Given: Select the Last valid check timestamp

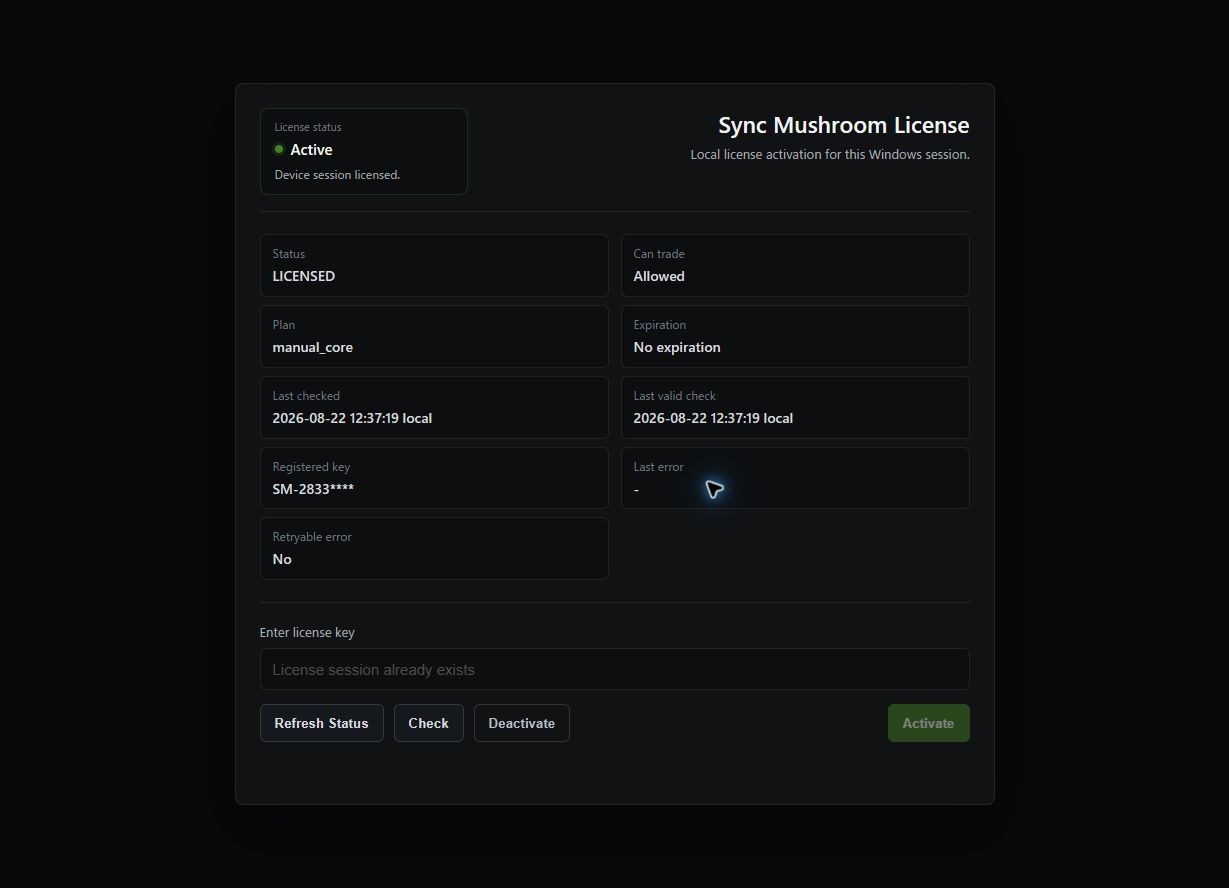Looking at the screenshot, I should [713, 418].
